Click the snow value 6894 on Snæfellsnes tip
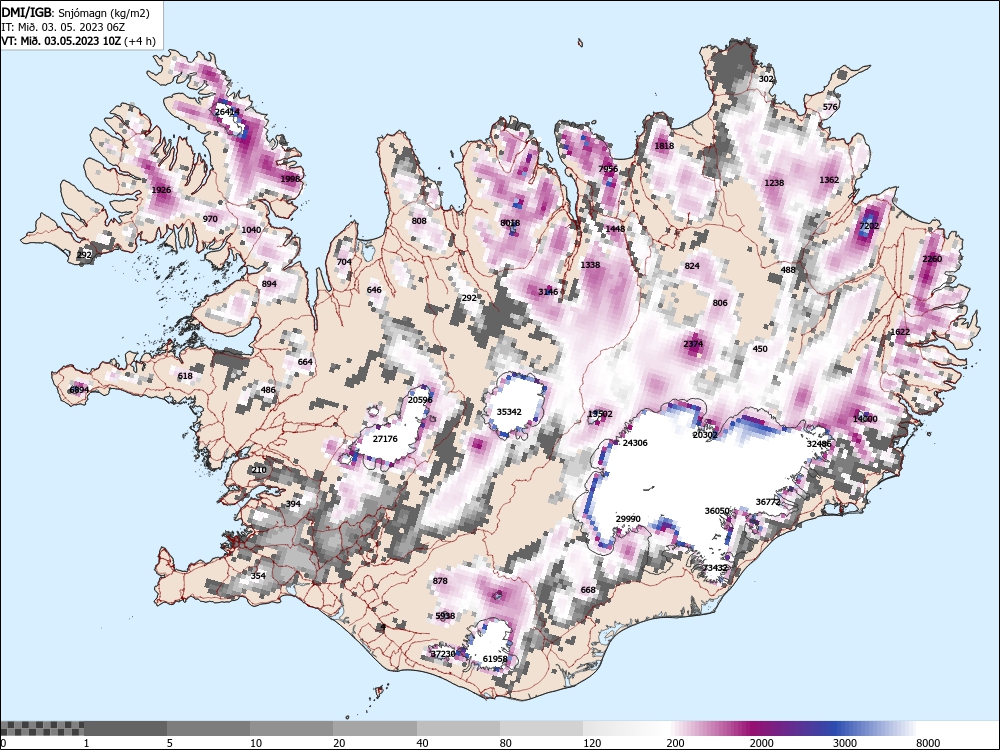This screenshot has width=1000, height=750. tap(79, 390)
